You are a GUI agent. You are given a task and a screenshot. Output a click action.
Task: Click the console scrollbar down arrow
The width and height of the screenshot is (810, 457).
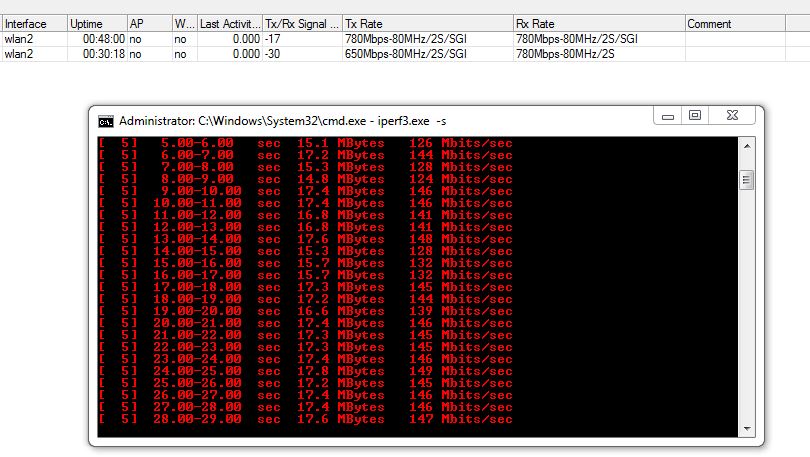[x=747, y=429]
